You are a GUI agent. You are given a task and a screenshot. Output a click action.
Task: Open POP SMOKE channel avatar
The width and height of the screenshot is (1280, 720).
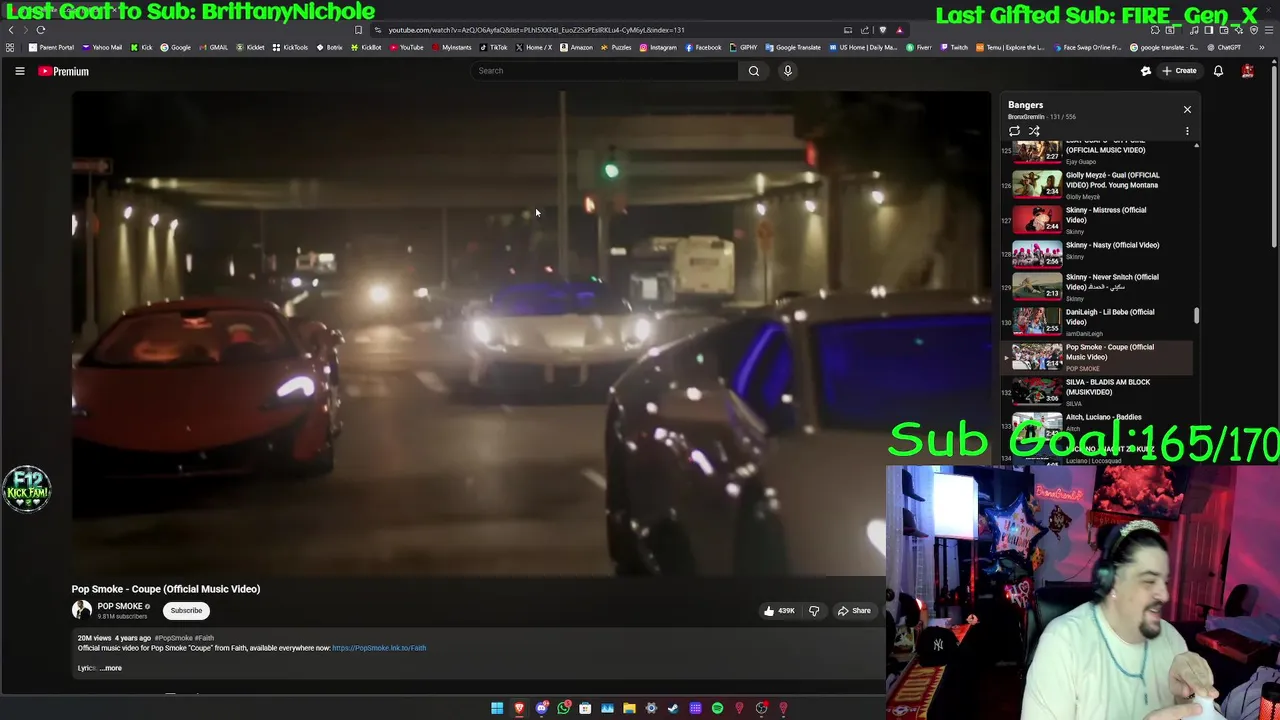click(81, 610)
